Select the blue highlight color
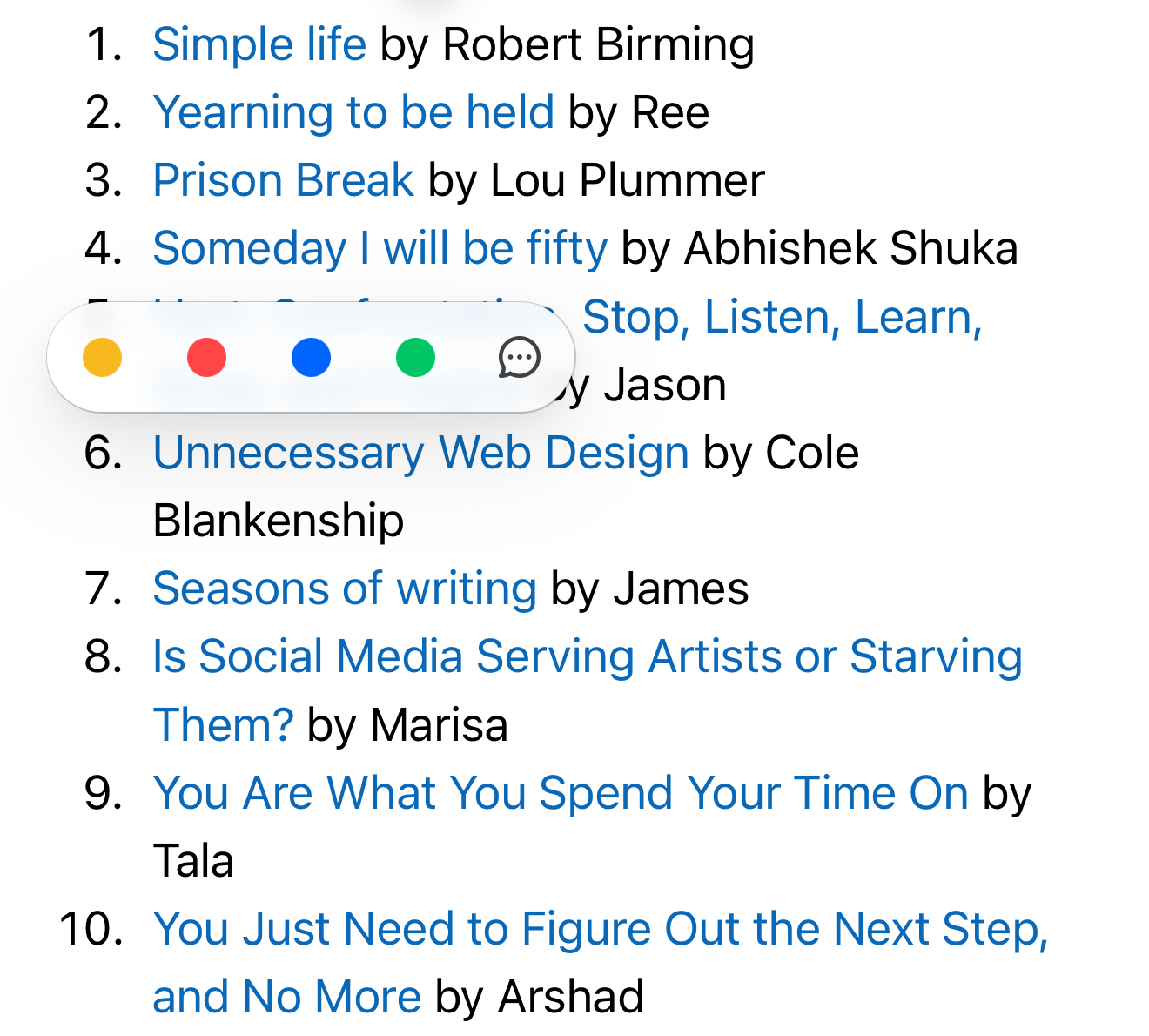 (311, 358)
